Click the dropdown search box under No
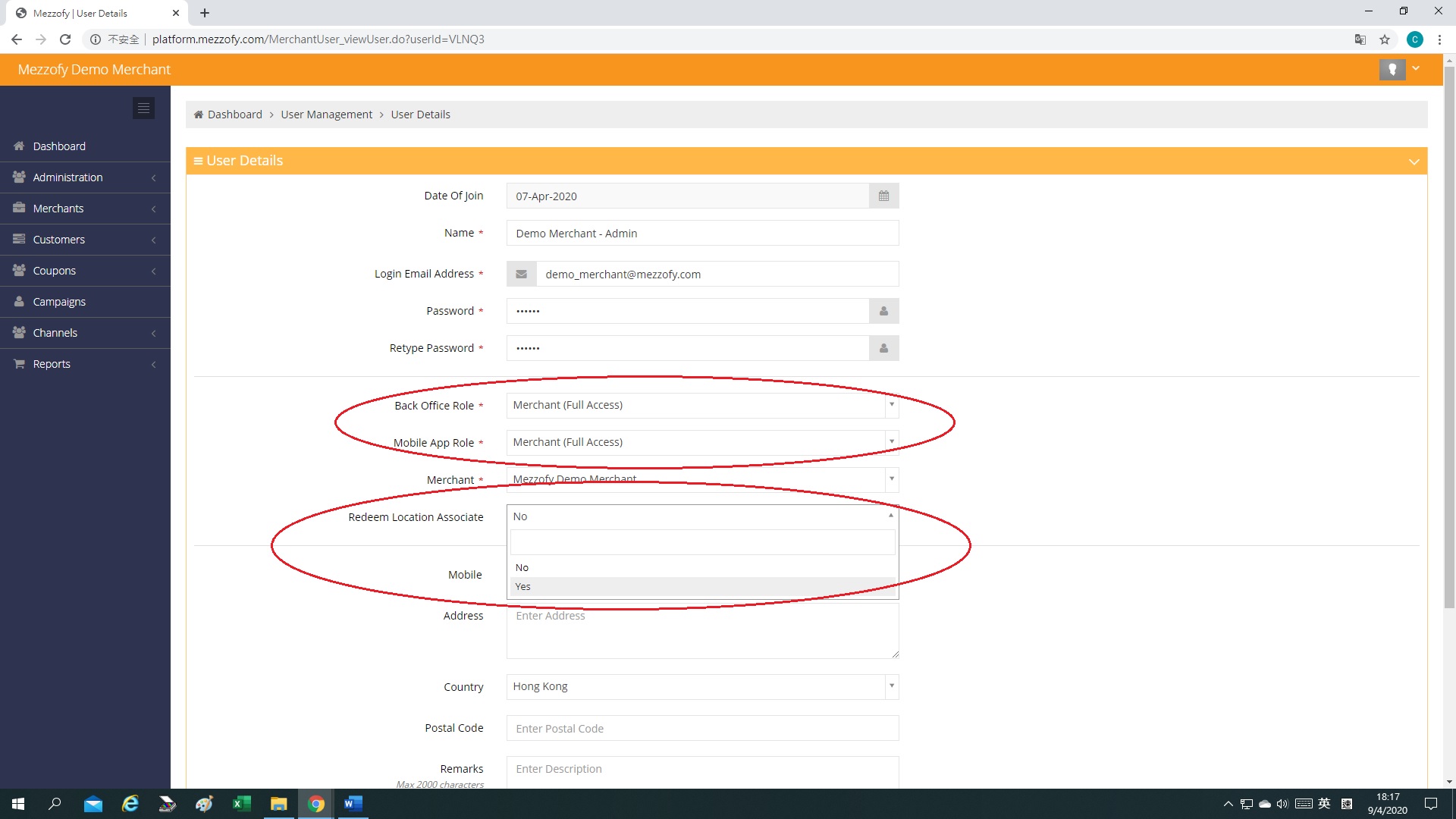The height and width of the screenshot is (819, 1456). coord(702,542)
